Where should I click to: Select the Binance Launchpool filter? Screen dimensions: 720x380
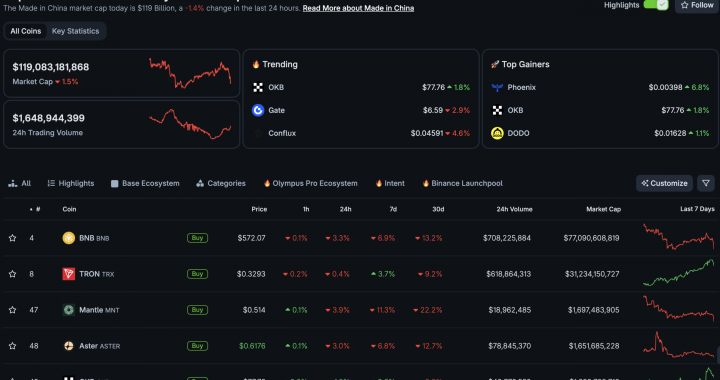462,183
